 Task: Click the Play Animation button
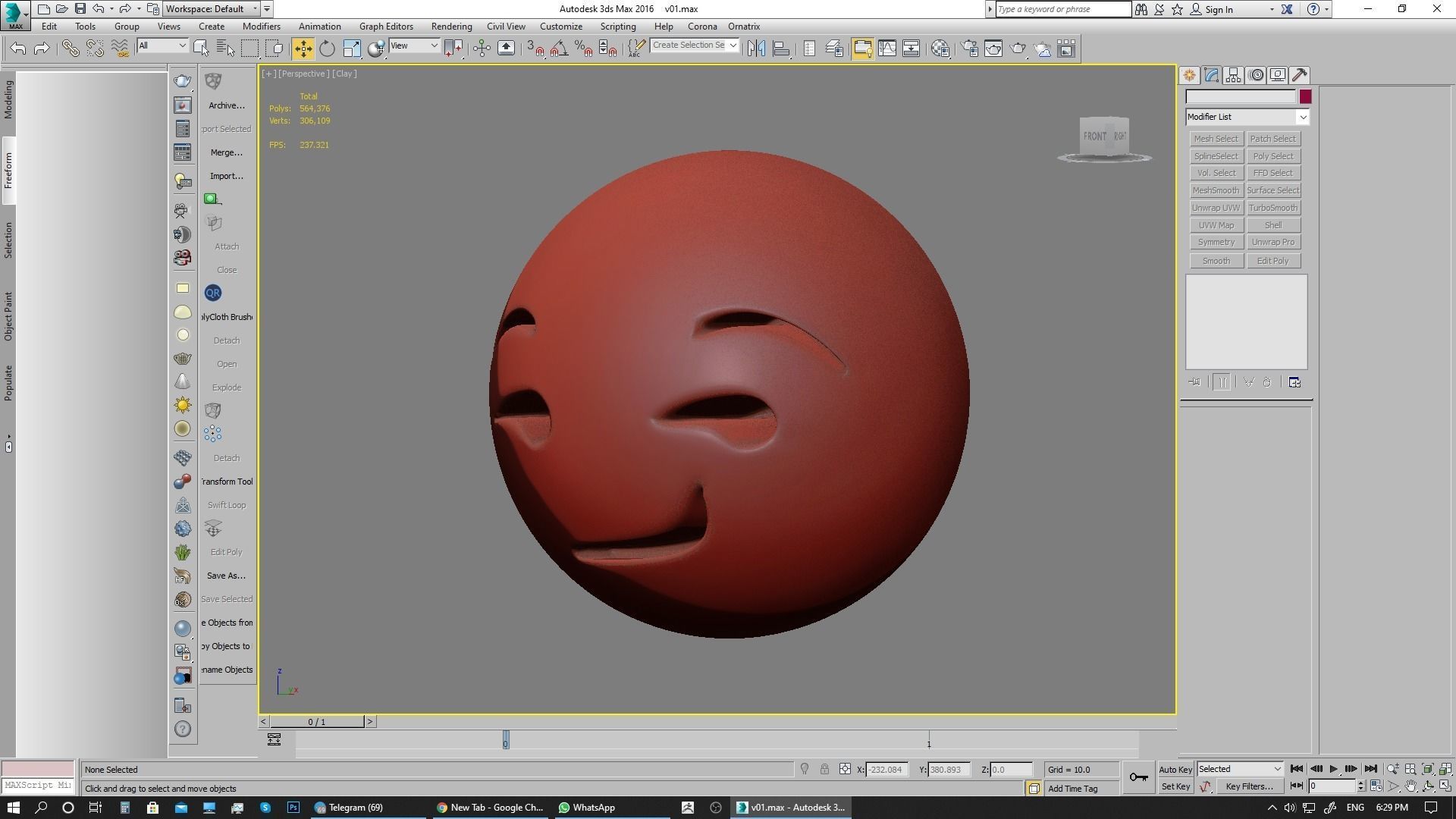coord(1333,769)
